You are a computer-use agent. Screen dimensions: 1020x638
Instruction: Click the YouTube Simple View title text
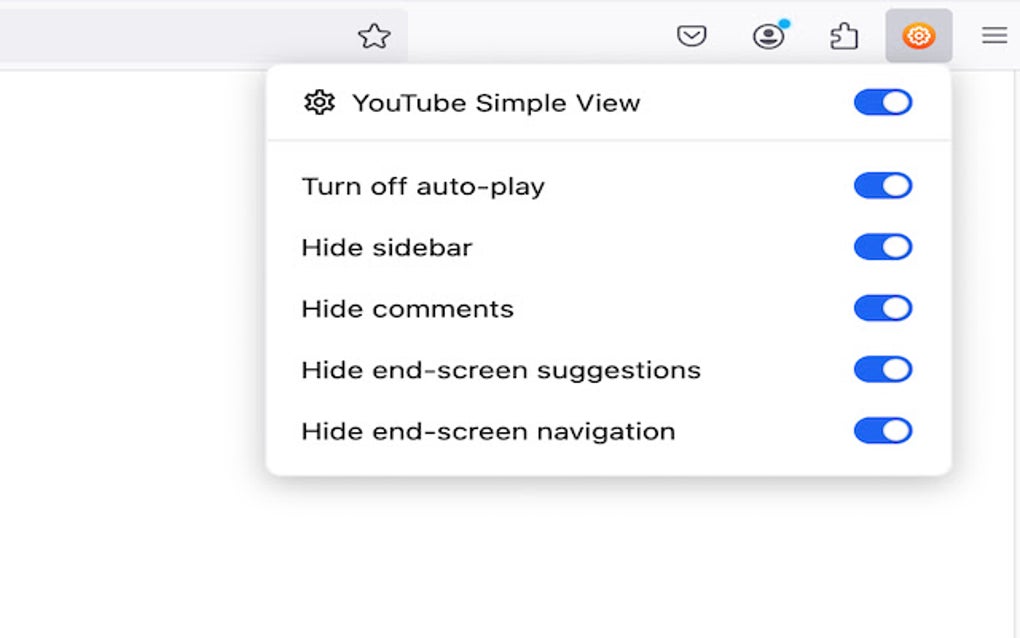pyautogui.click(x=496, y=103)
